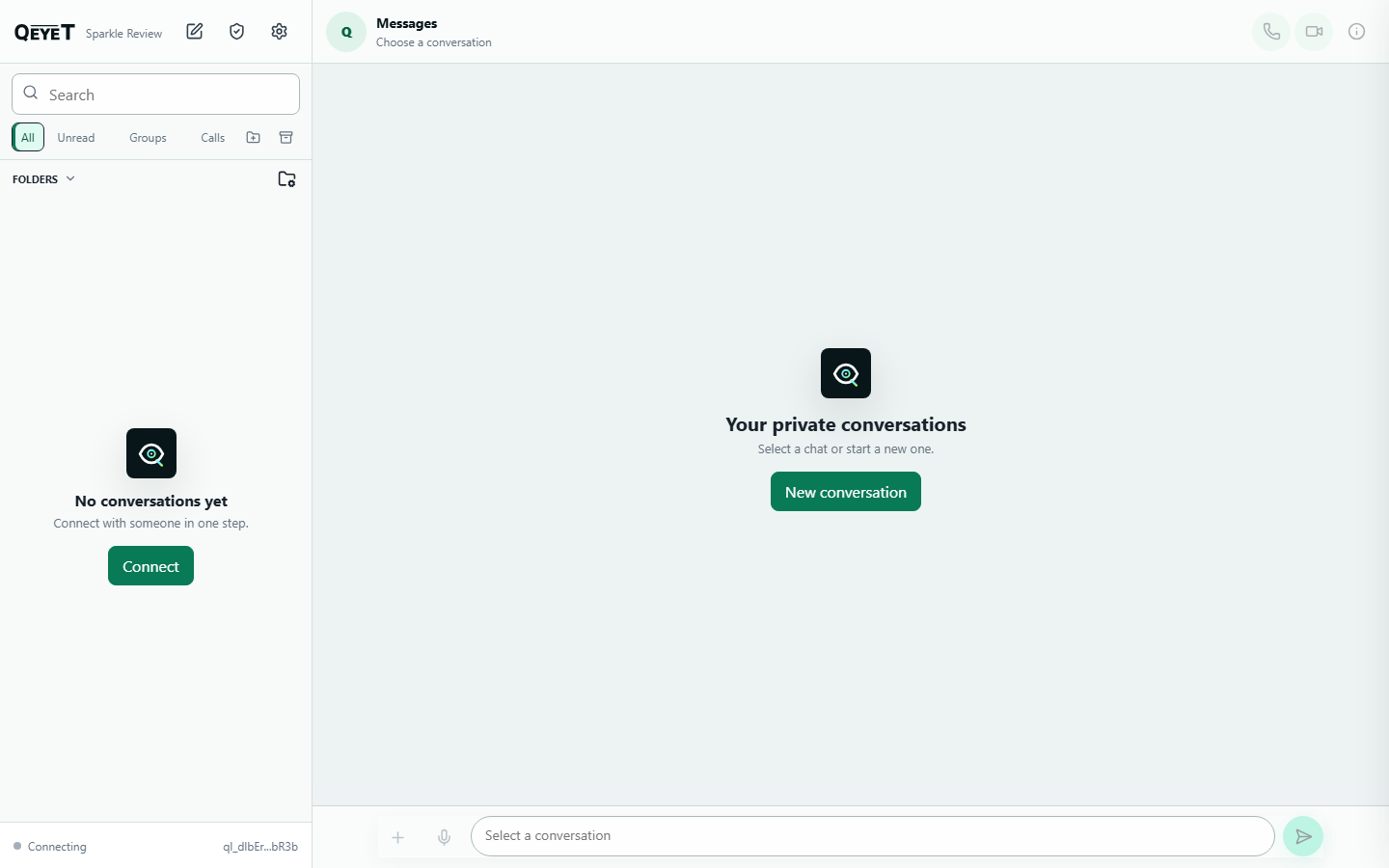Click the 'Your private conversations' heading
Viewport: 1389px width, 868px height.
click(846, 425)
